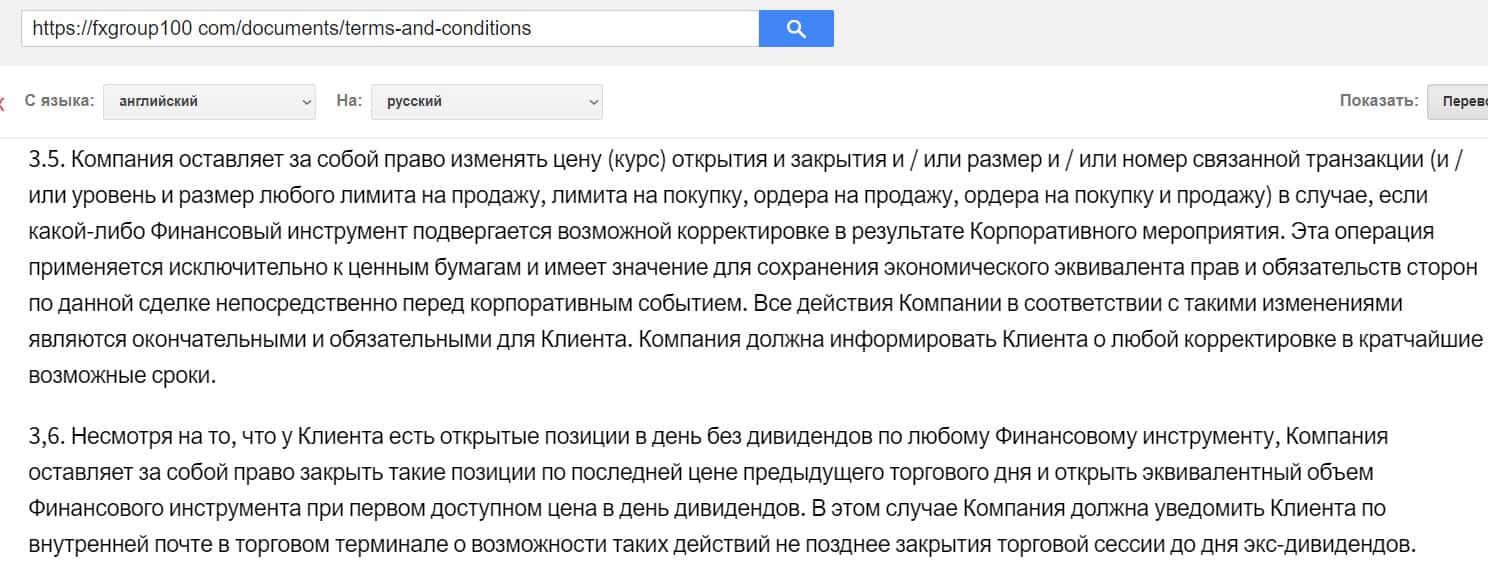
Task: Click the "3.5." clause number
Action: [x=46, y=159]
